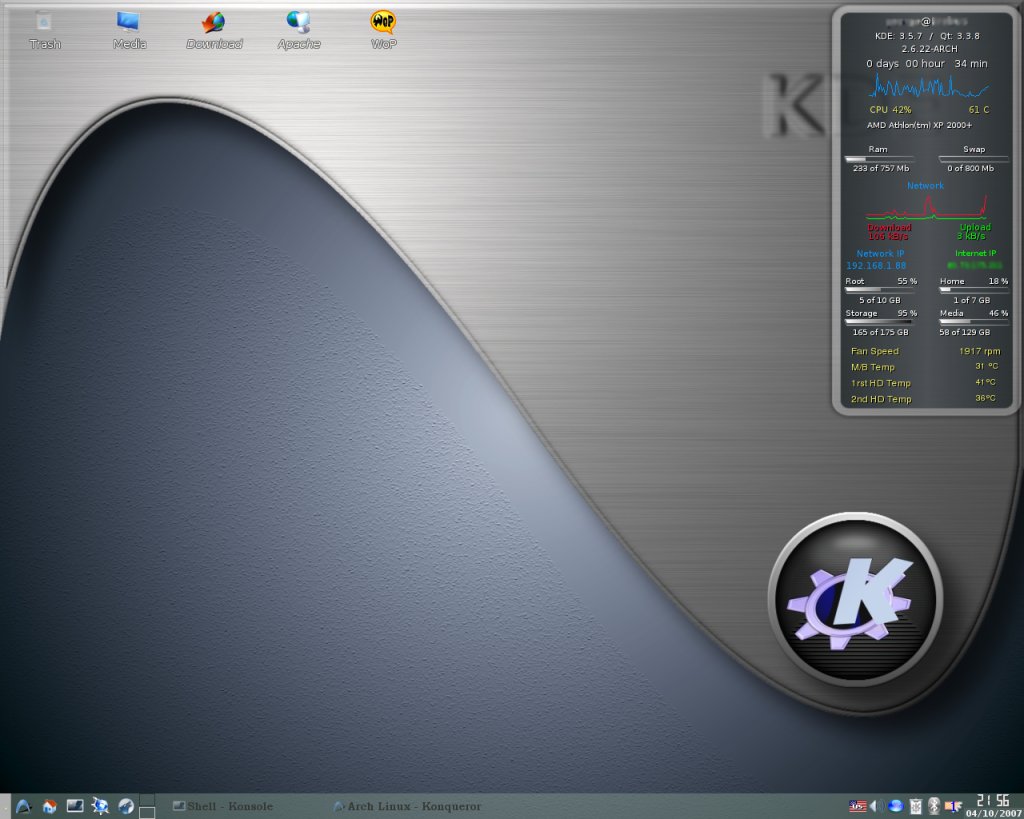Click the AMD Athlon(tm) XP 2000+ label

coord(920,125)
